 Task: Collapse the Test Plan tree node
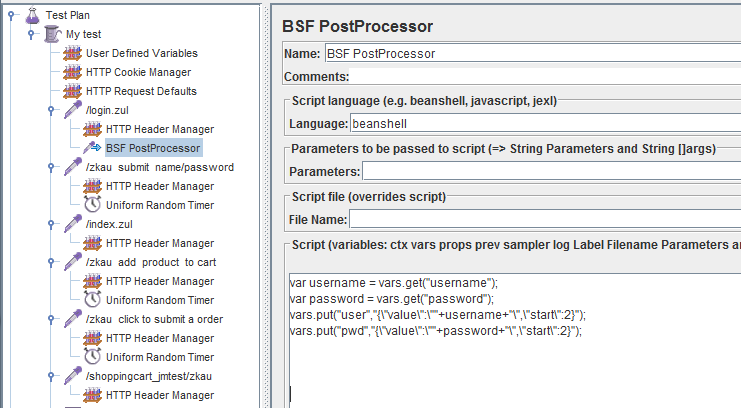11,16
